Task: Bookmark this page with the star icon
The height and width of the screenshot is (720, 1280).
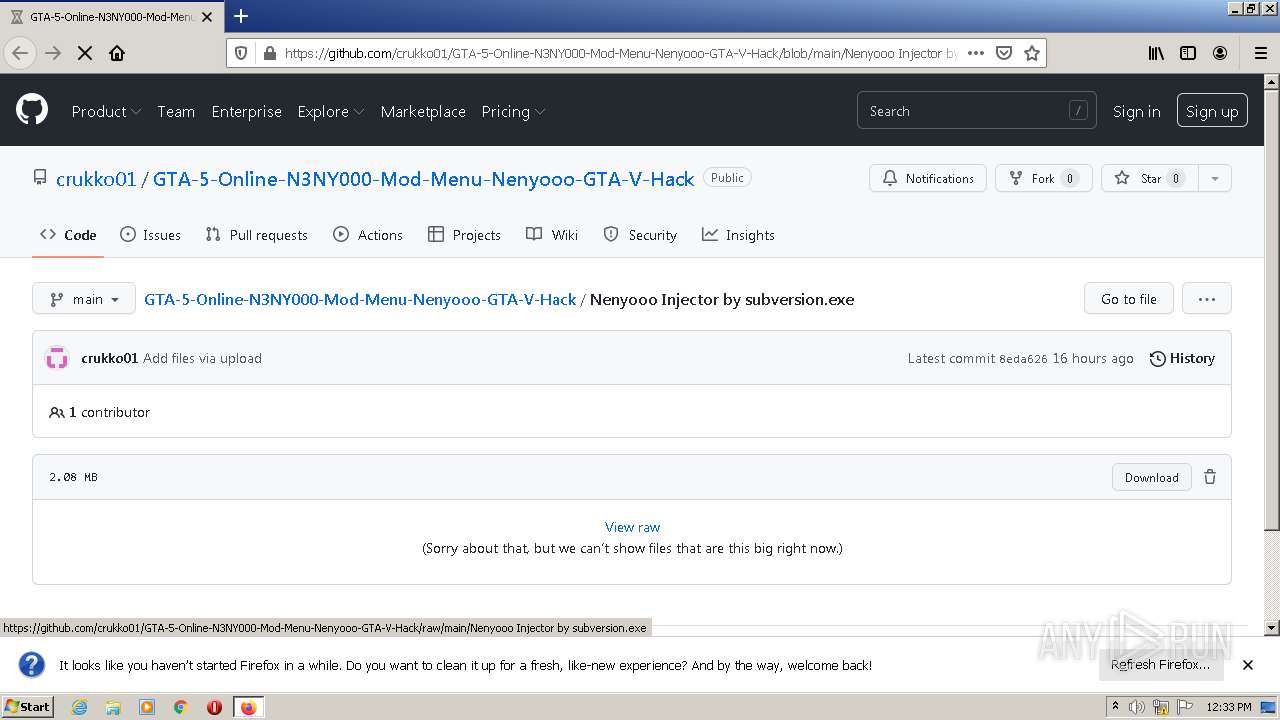Action: pos(1032,53)
